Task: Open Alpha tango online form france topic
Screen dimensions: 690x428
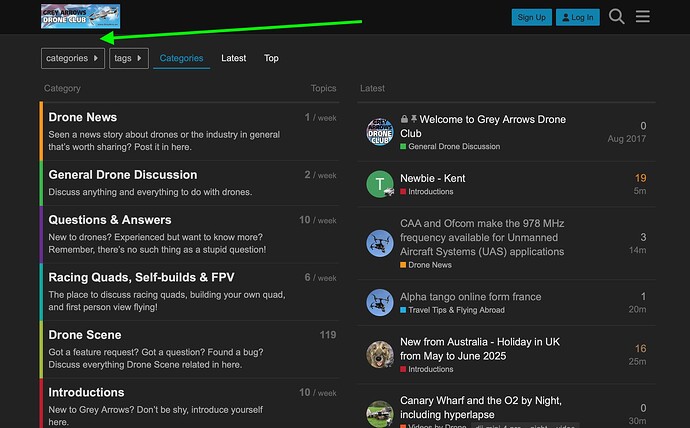Action: tap(470, 297)
